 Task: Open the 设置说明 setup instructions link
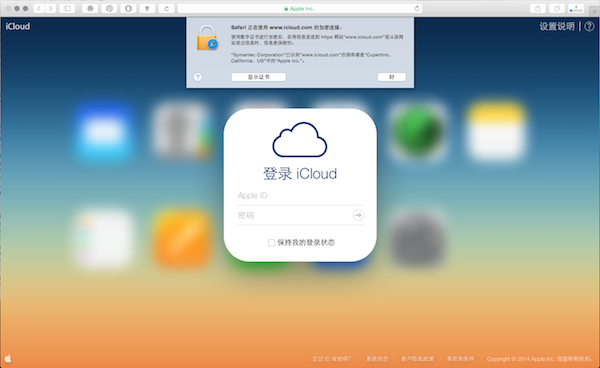(x=557, y=26)
